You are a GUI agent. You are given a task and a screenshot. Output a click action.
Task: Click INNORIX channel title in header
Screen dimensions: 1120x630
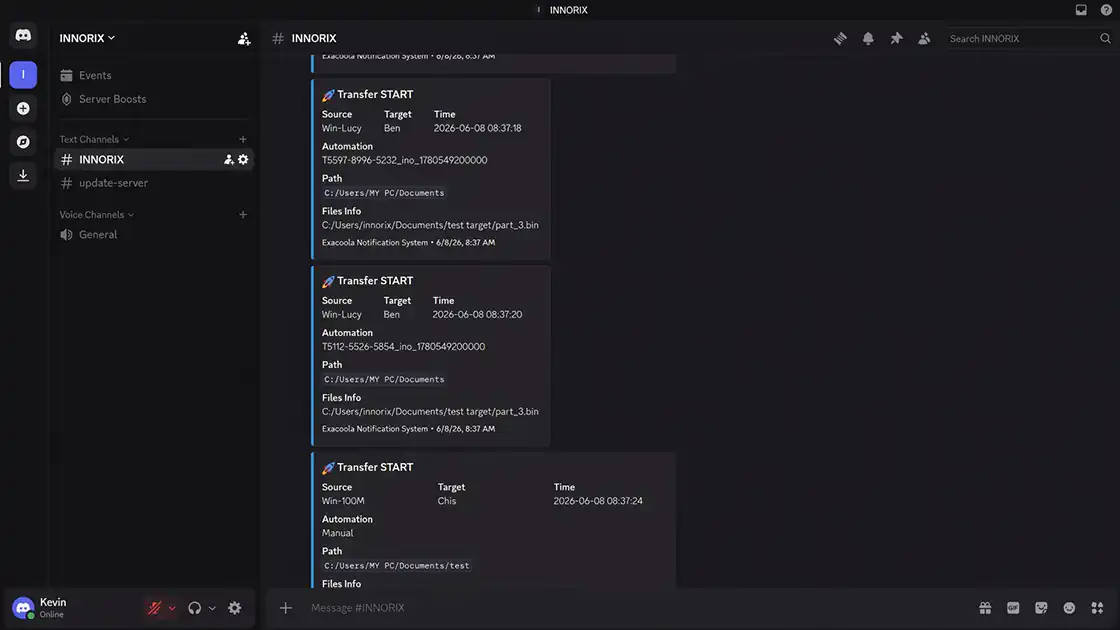314,39
